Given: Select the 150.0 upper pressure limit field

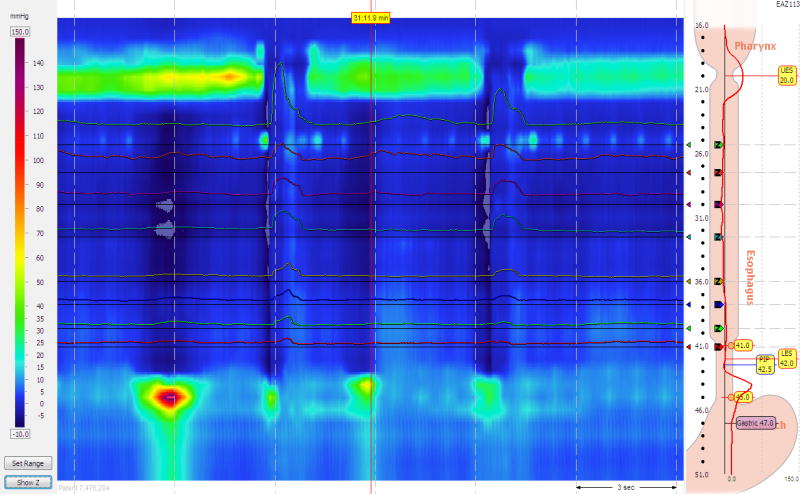Looking at the screenshot, I should (21, 32).
